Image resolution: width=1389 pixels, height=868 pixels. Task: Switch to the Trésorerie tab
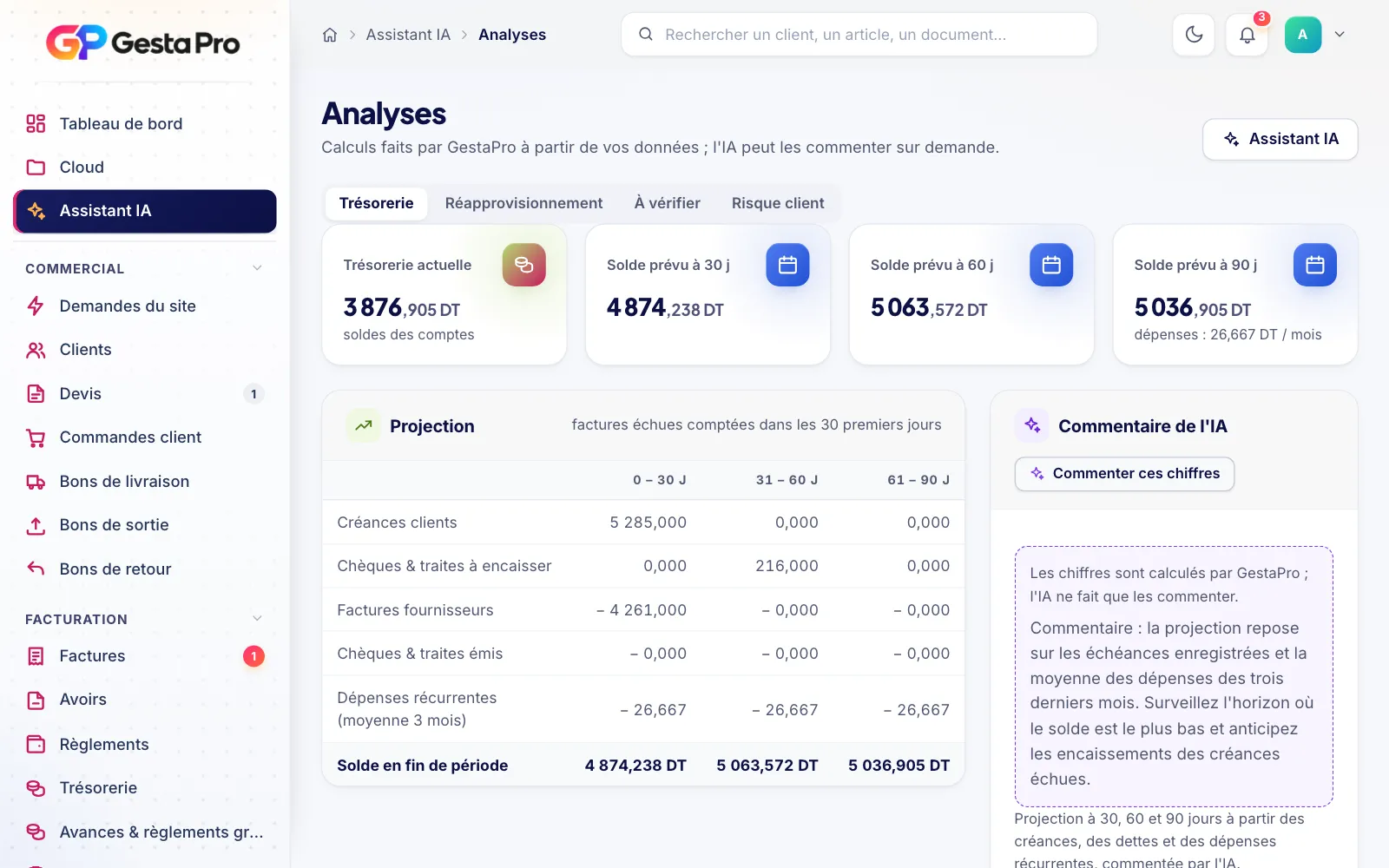click(376, 203)
